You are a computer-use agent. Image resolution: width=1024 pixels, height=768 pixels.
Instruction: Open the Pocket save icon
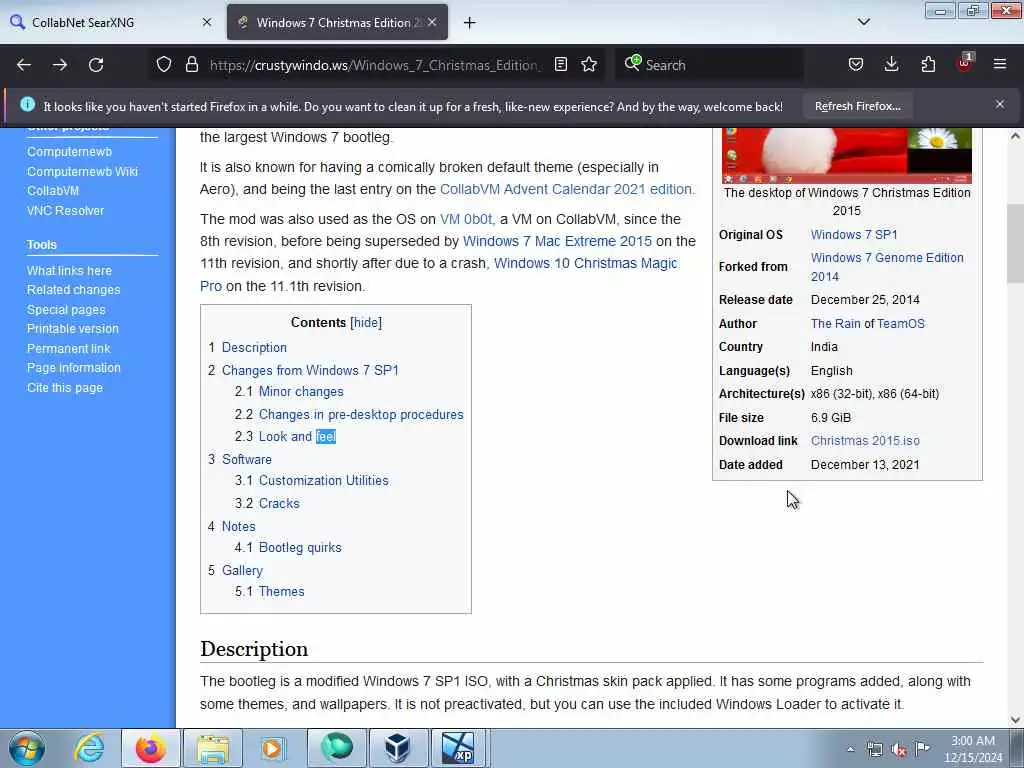click(856, 65)
